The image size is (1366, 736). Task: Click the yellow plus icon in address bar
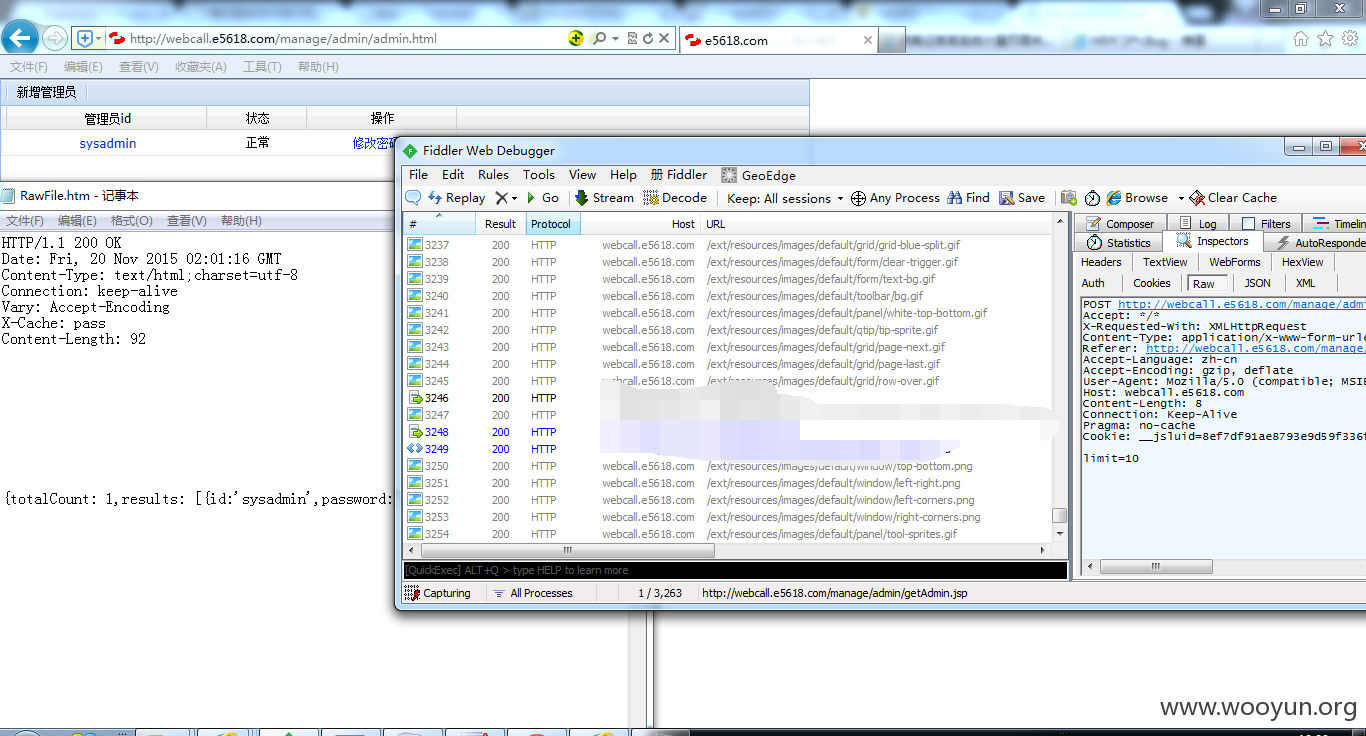point(576,38)
